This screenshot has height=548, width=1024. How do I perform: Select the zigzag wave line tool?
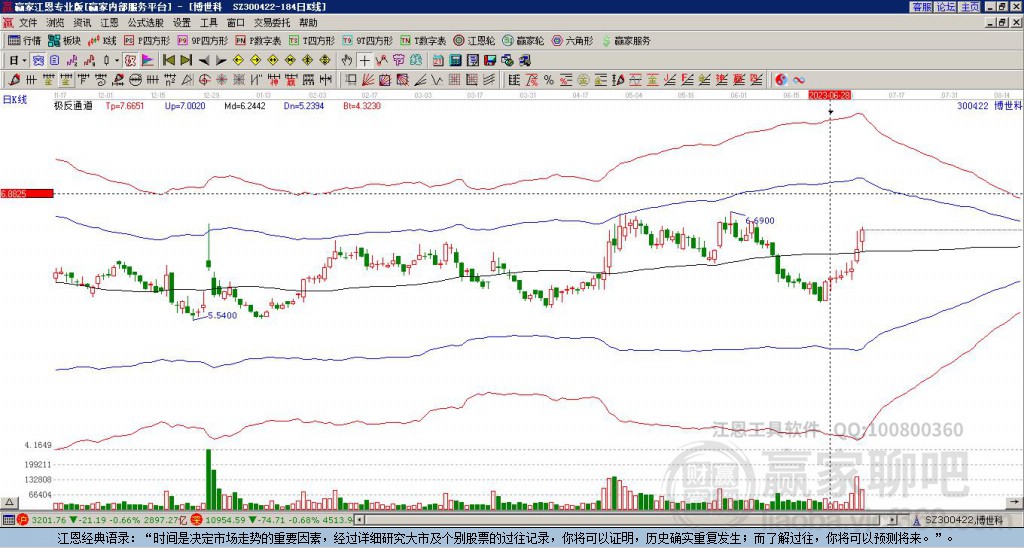pos(436,80)
